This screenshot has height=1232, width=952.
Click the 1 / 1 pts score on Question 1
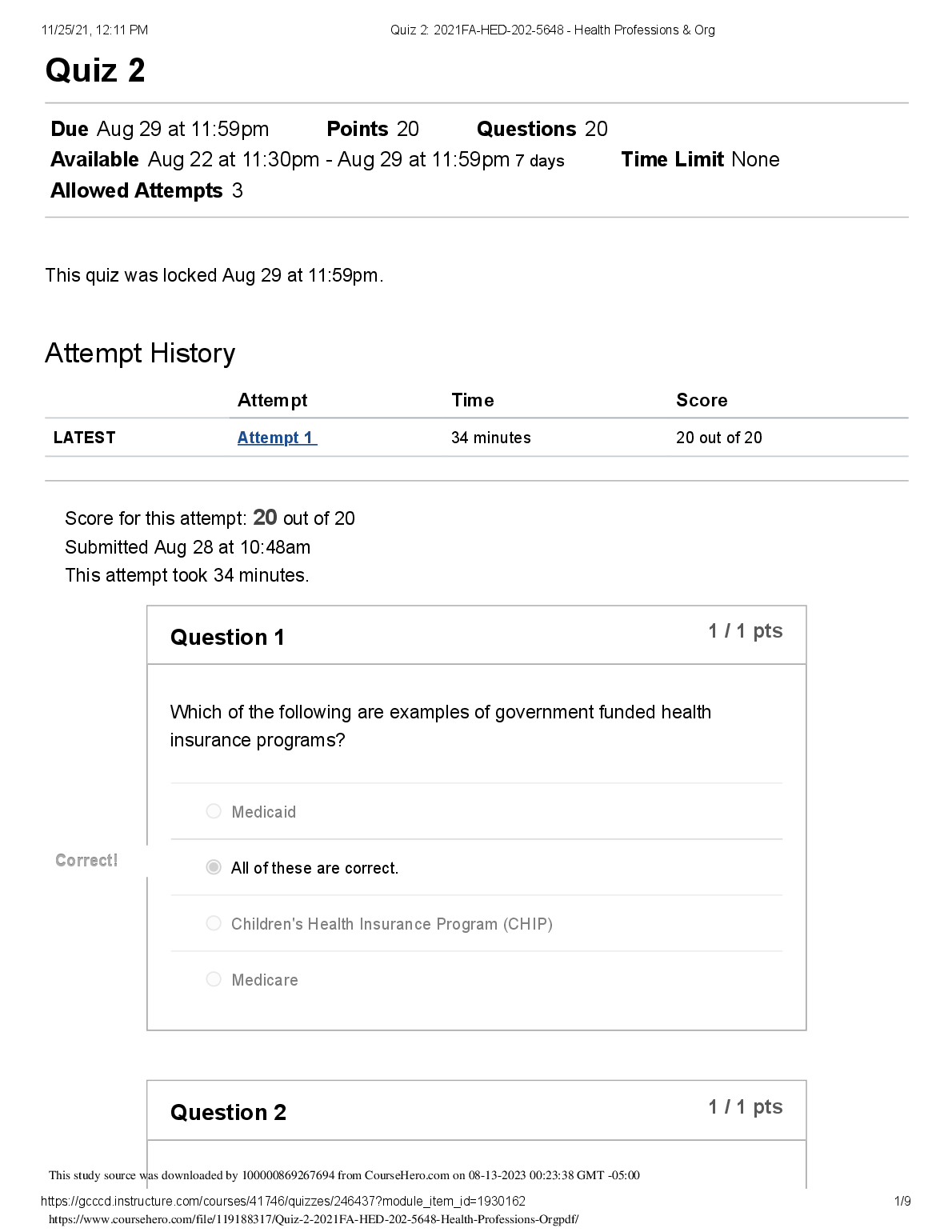coord(745,631)
